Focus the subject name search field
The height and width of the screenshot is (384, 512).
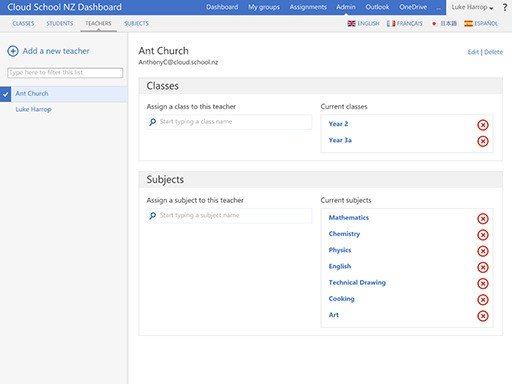click(x=229, y=216)
